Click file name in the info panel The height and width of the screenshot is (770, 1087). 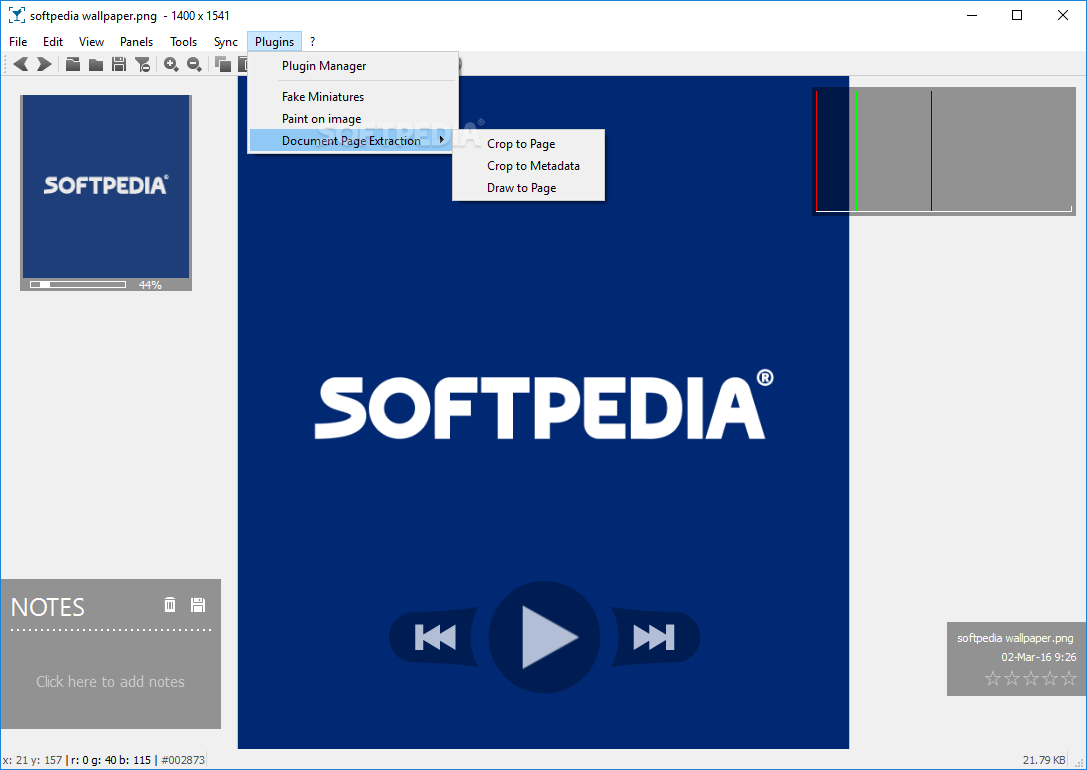click(x=1015, y=638)
